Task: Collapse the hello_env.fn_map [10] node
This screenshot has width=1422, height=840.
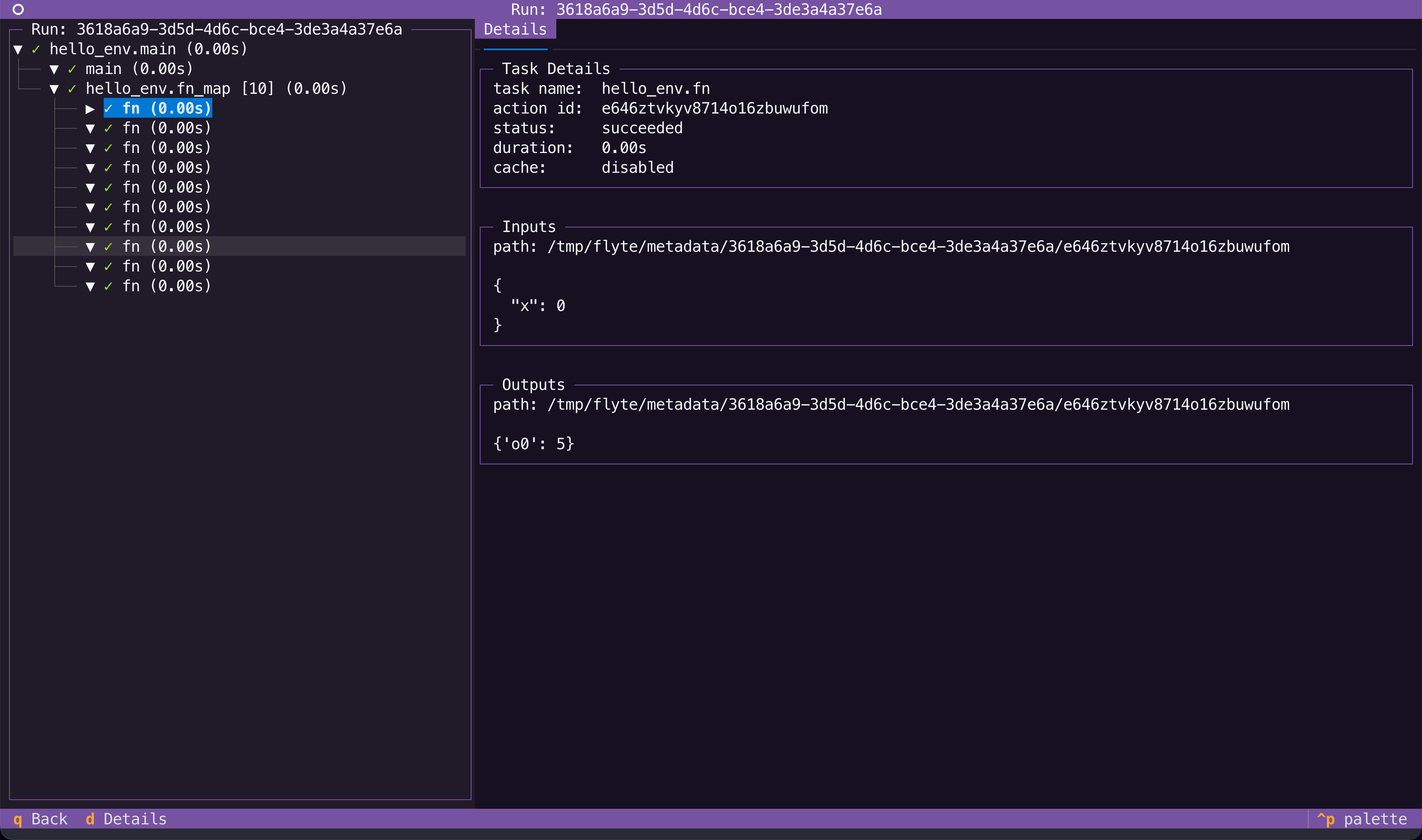Action: pos(54,89)
